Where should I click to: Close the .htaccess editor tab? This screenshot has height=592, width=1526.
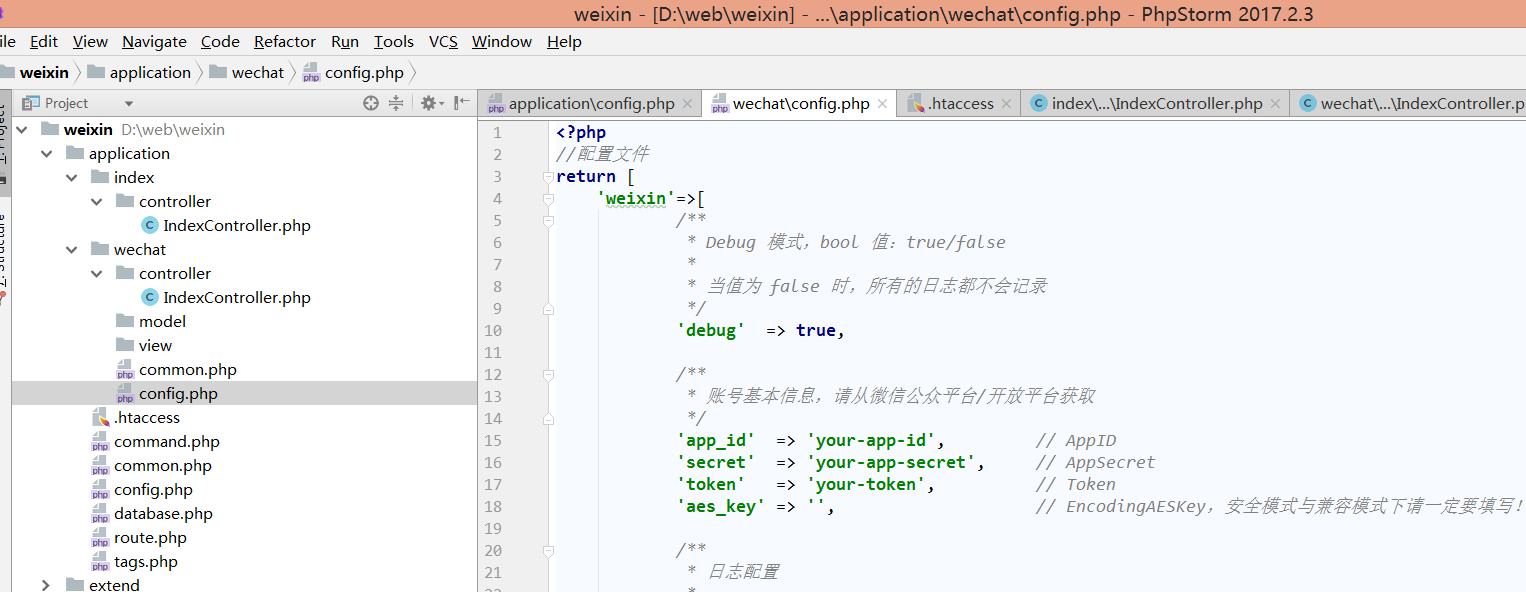(1006, 104)
